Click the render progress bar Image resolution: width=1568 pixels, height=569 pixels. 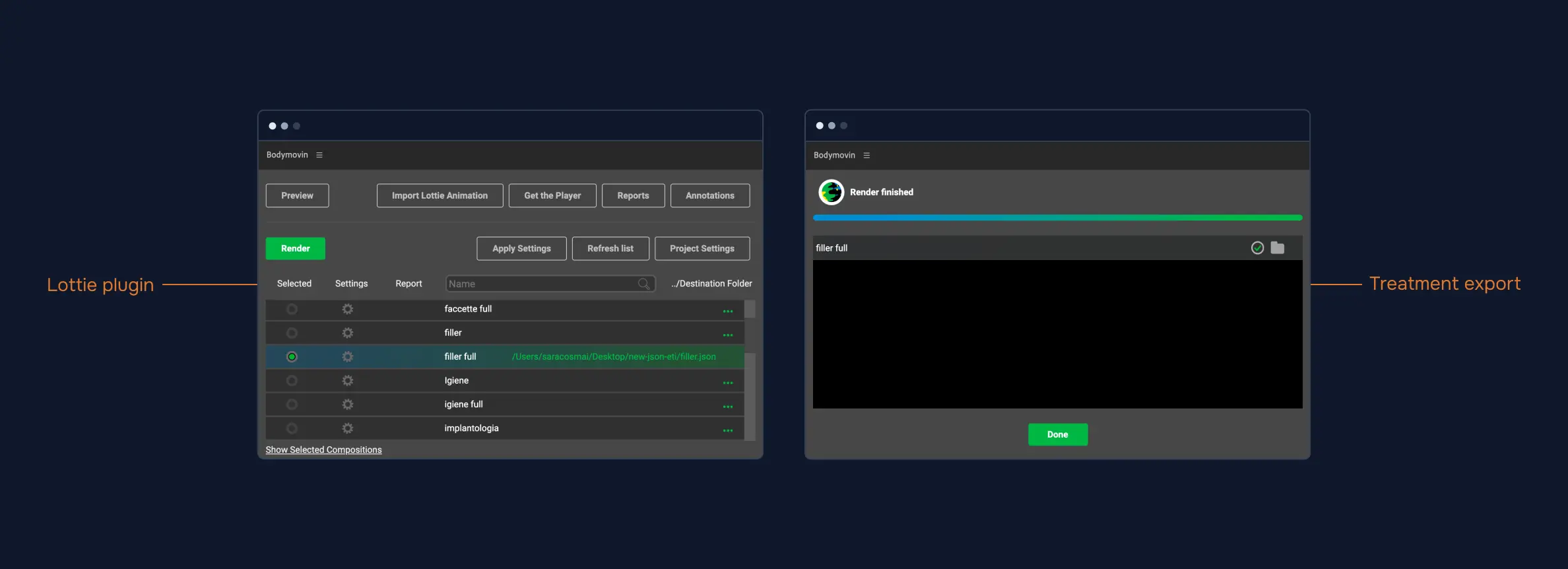(x=1057, y=218)
